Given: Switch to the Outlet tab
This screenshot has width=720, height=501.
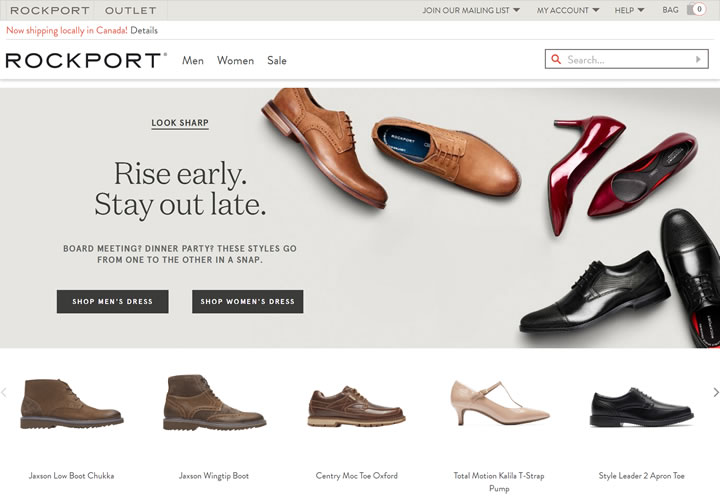Looking at the screenshot, I should (130, 10).
